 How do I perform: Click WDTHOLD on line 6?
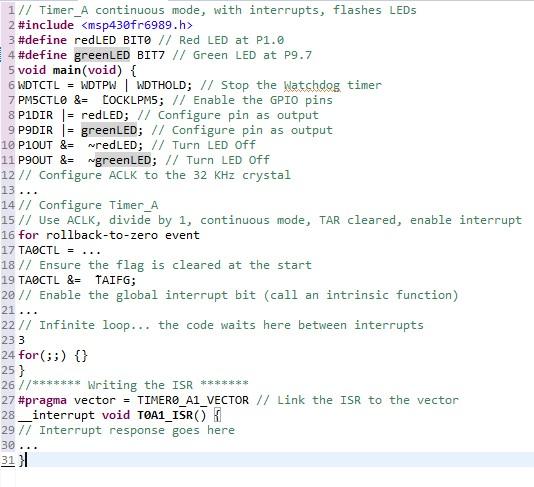tap(161, 85)
